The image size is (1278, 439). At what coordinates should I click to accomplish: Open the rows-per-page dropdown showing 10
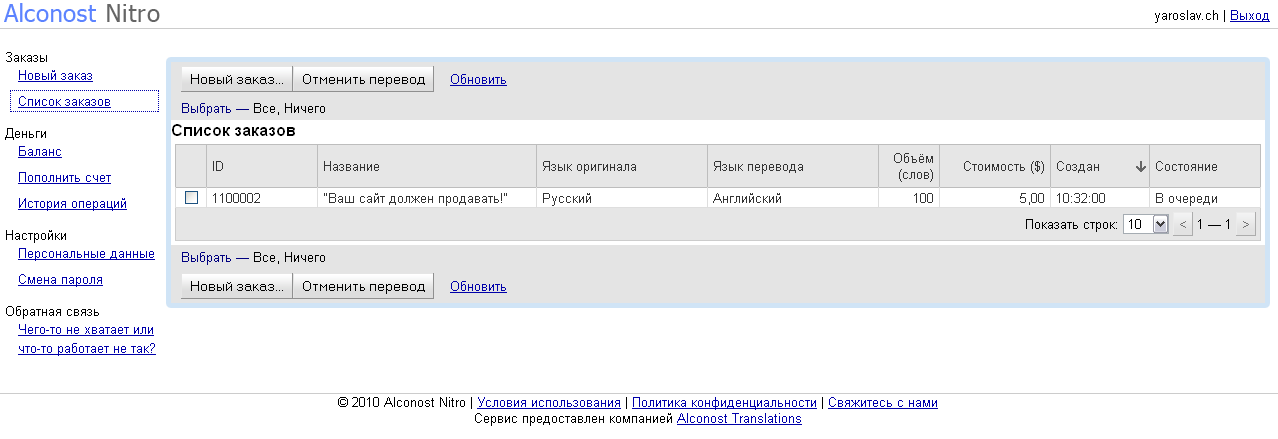[1146, 225]
